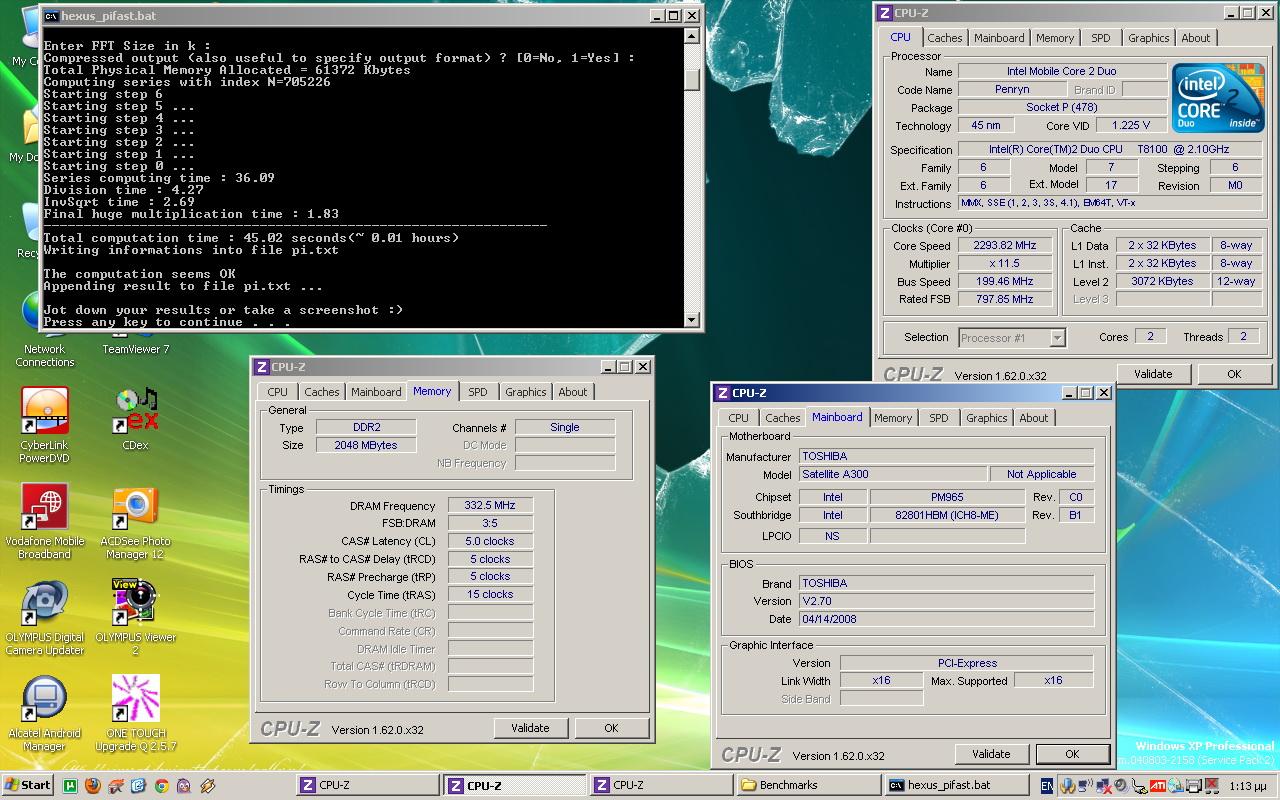1280x800 pixels.
Task: Open Mainboard tab in the processor CPU-Z window
Action: pos(999,38)
